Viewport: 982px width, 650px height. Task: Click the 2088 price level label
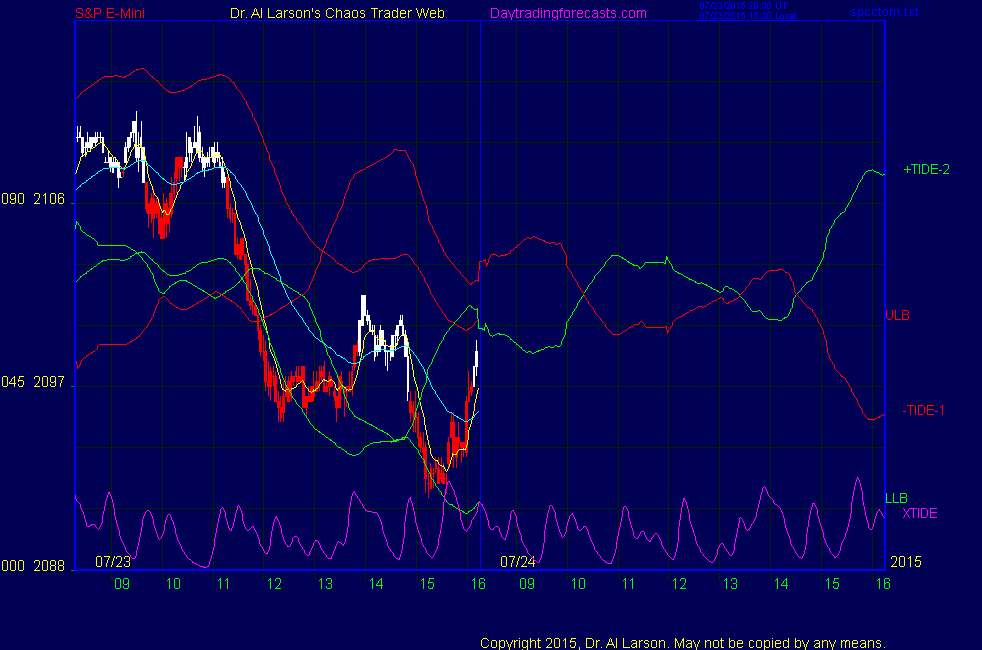49,566
